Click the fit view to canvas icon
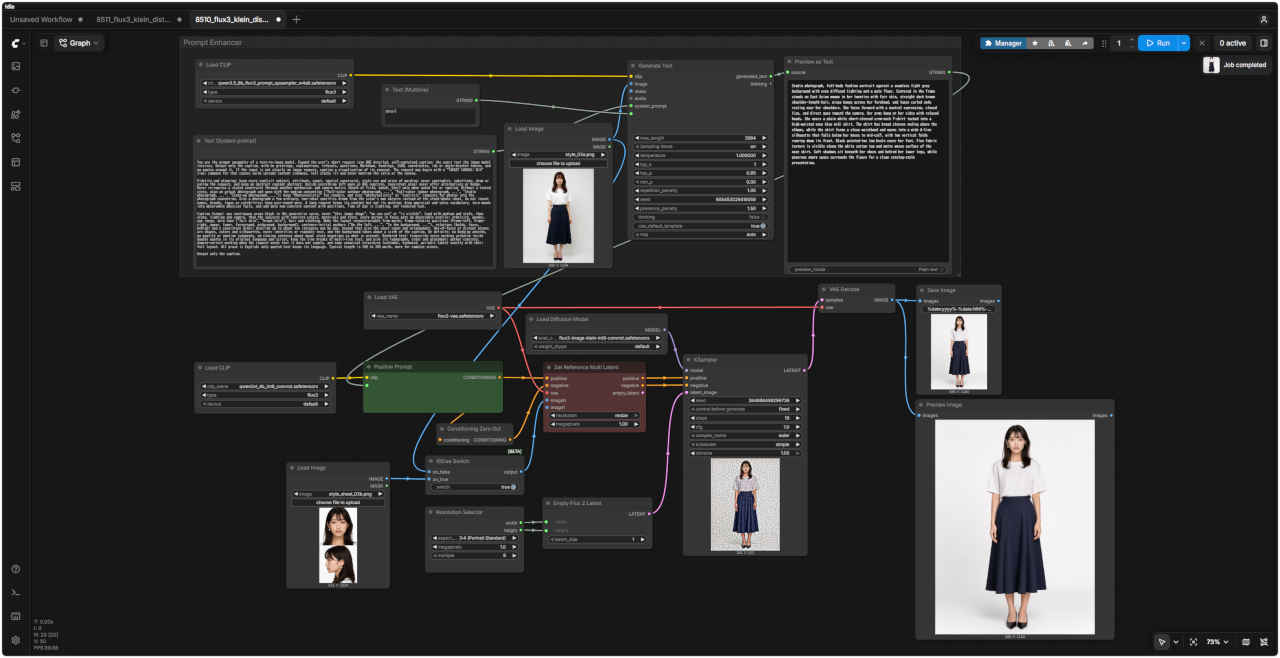The image size is (1280, 658). tap(1194, 642)
